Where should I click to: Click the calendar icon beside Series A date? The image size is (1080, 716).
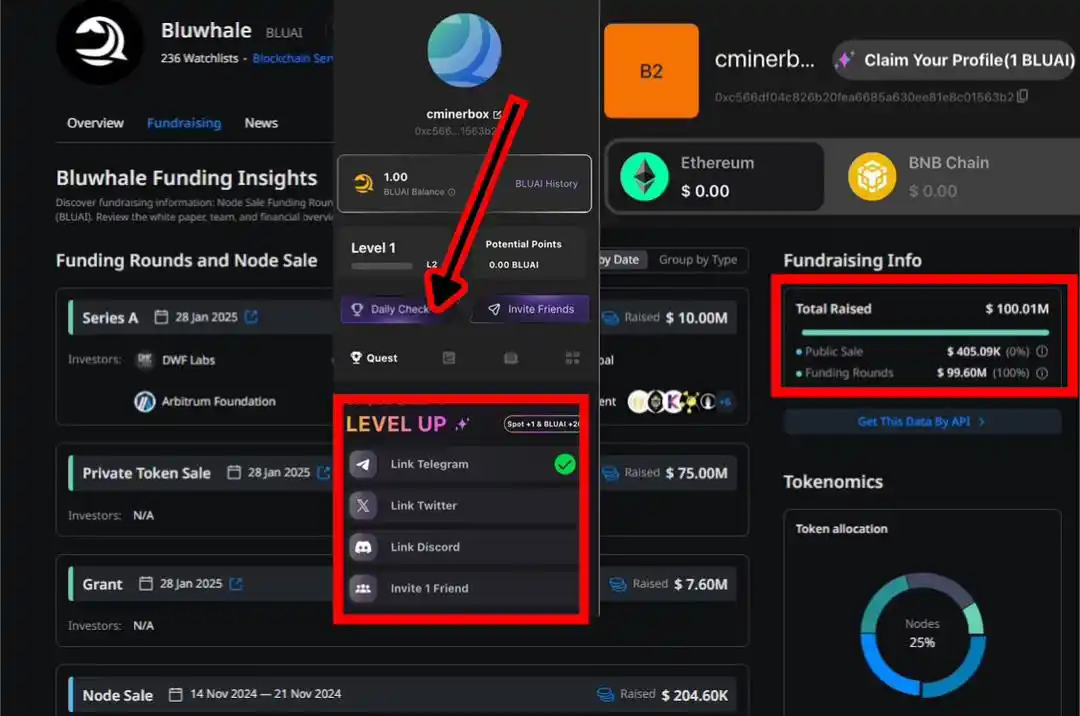(x=161, y=317)
